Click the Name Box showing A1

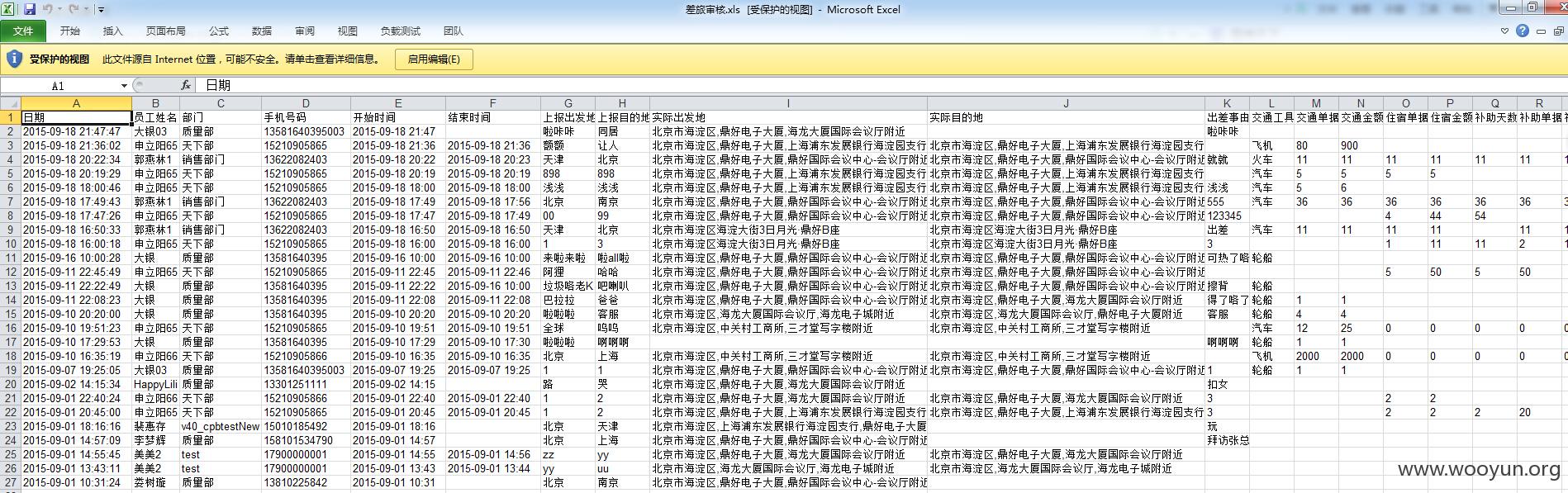[58, 85]
